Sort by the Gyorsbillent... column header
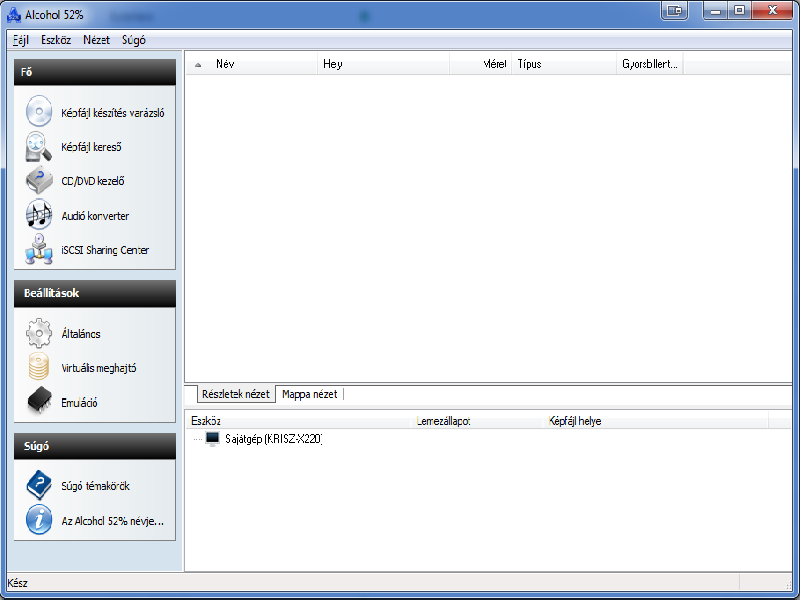This screenshot has width=800, height=600. pyautogui.click(x=649, y=64)
